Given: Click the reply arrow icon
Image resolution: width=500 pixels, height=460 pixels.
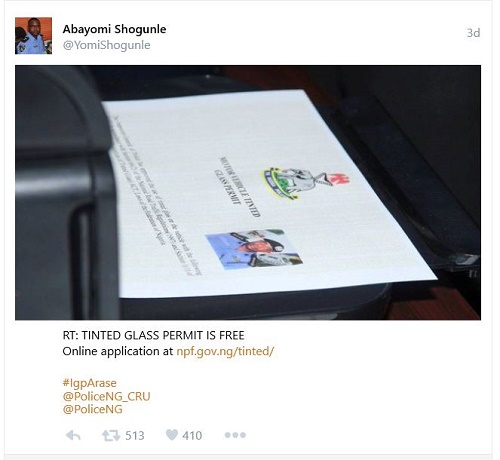Looking at the screenshot, I should click(73, 435).
